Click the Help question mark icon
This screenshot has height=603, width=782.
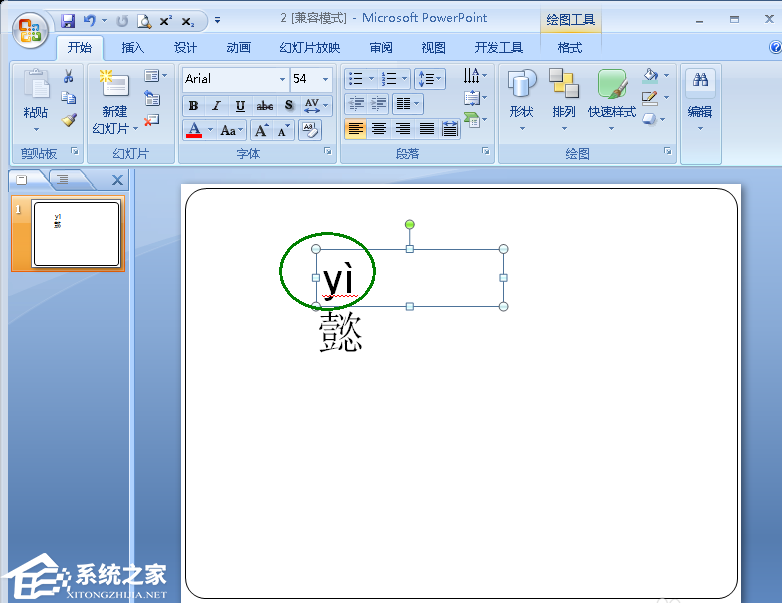[x=775, y=47]
